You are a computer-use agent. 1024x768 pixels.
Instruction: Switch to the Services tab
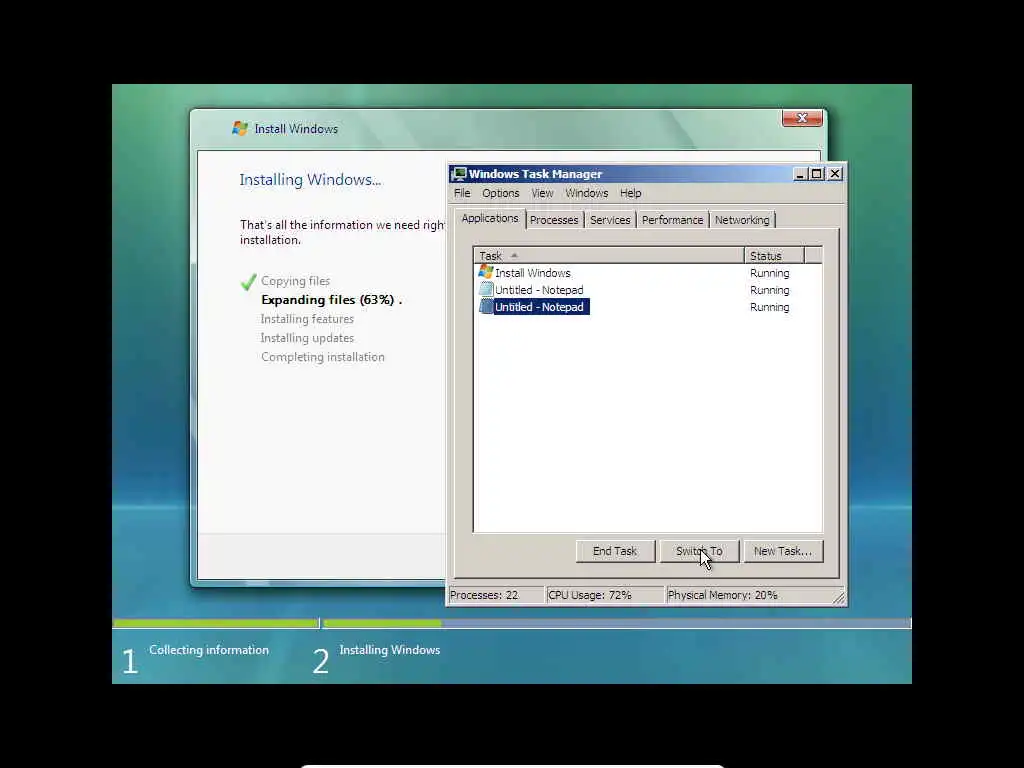pyautogui.click(x=610, y=220)
